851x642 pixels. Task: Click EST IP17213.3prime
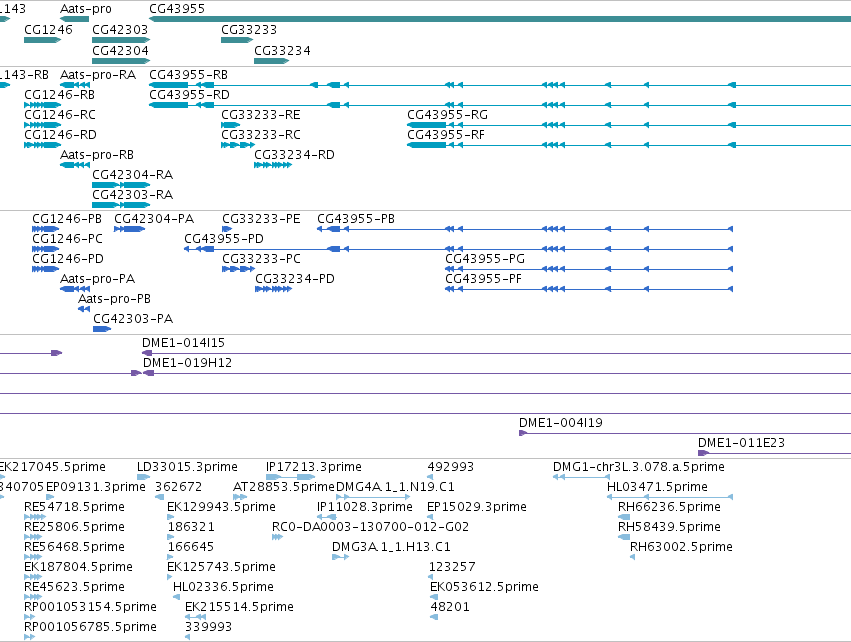290,477
